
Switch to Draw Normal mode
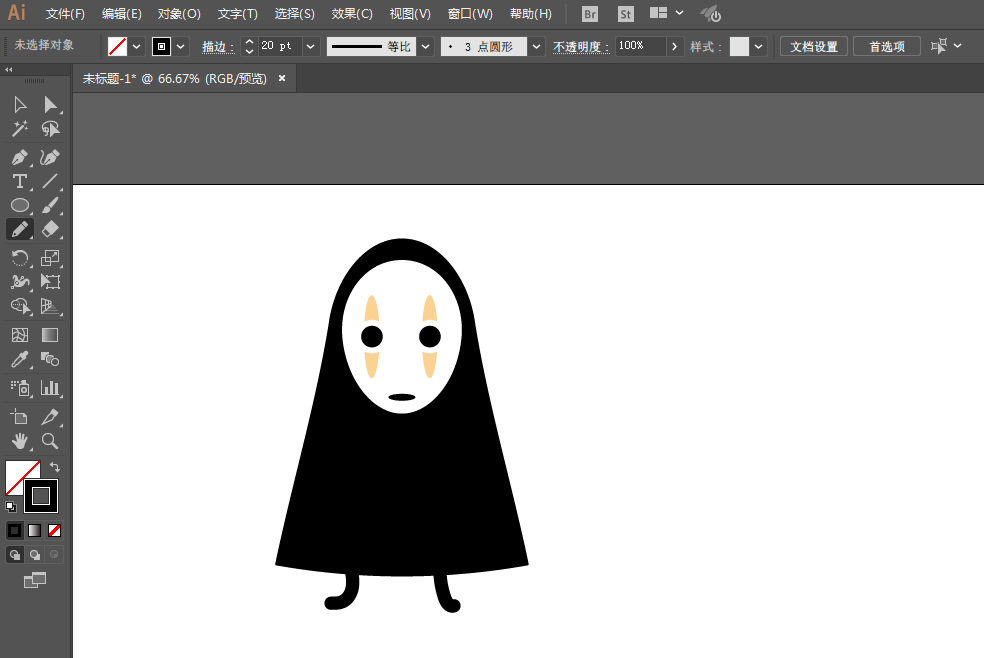[15, 554]
